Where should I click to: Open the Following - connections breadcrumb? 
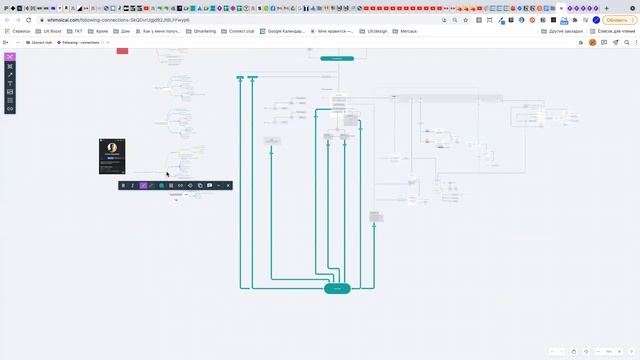click(78, 42)
